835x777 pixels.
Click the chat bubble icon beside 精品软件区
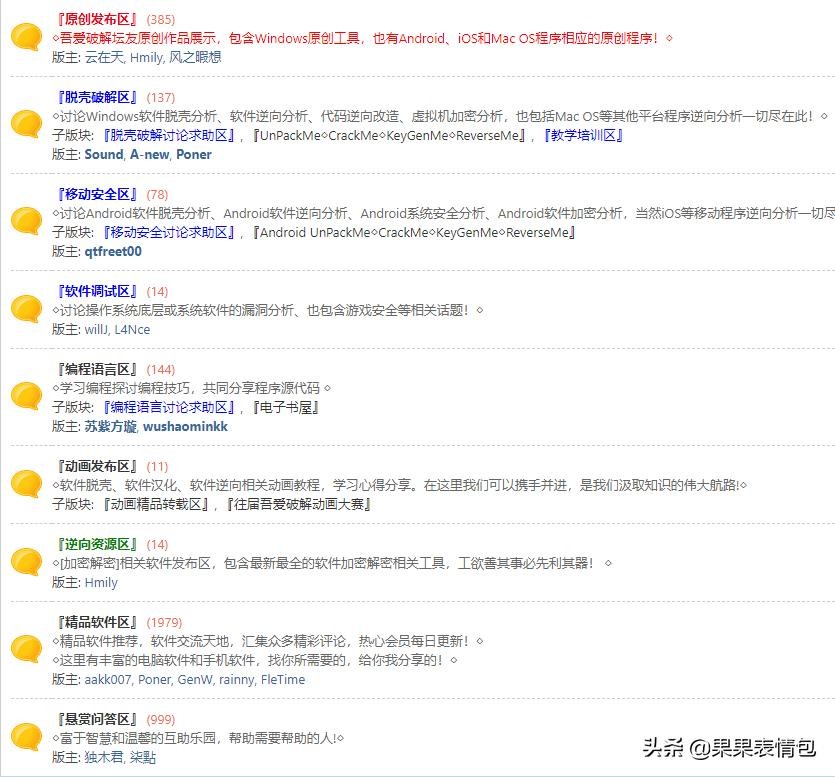point(25,650)
